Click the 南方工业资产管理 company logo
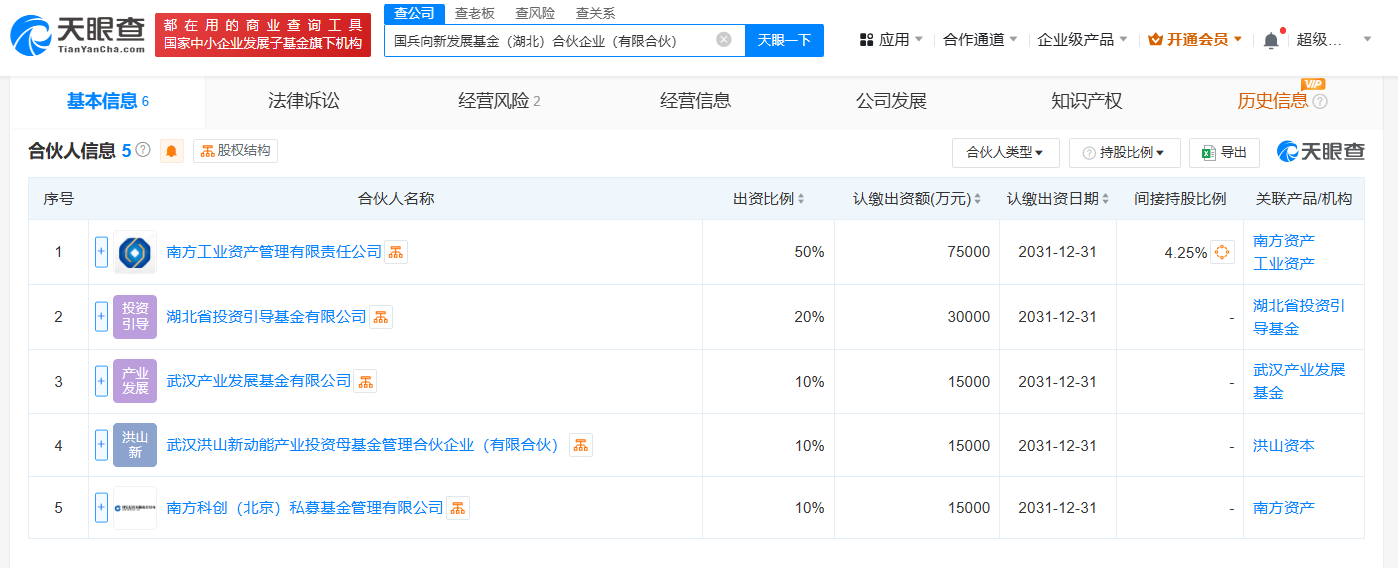The image size is (1398, 568). 135,252
